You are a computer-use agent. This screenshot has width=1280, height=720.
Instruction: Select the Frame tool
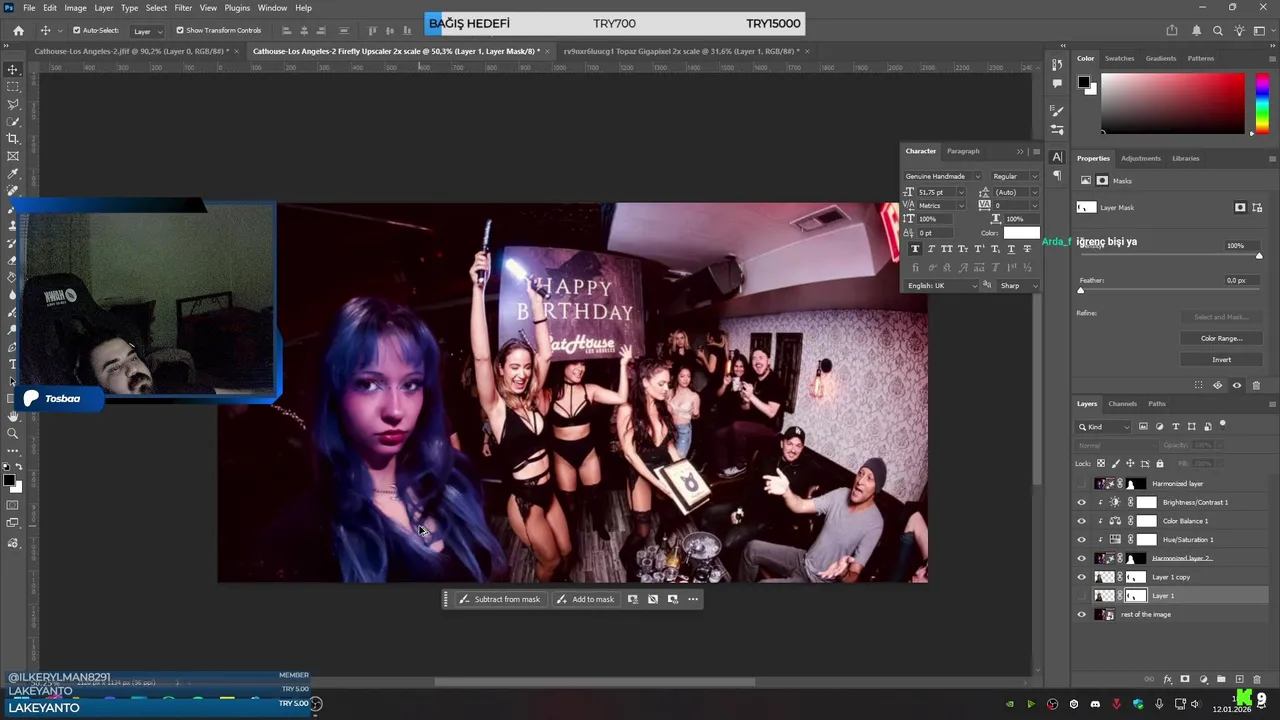coord(13,156)
